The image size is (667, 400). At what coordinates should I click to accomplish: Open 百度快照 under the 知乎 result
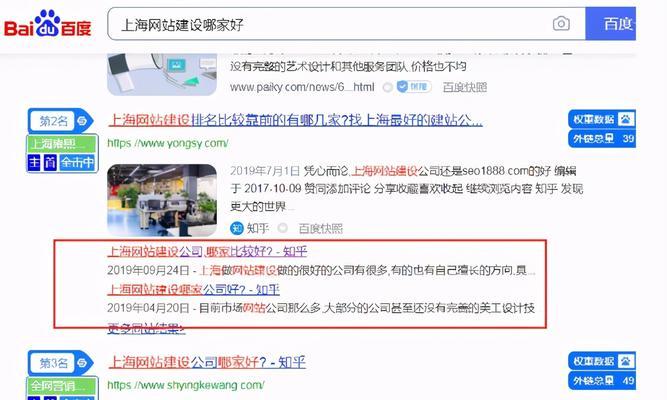click(x=320, y=229)
